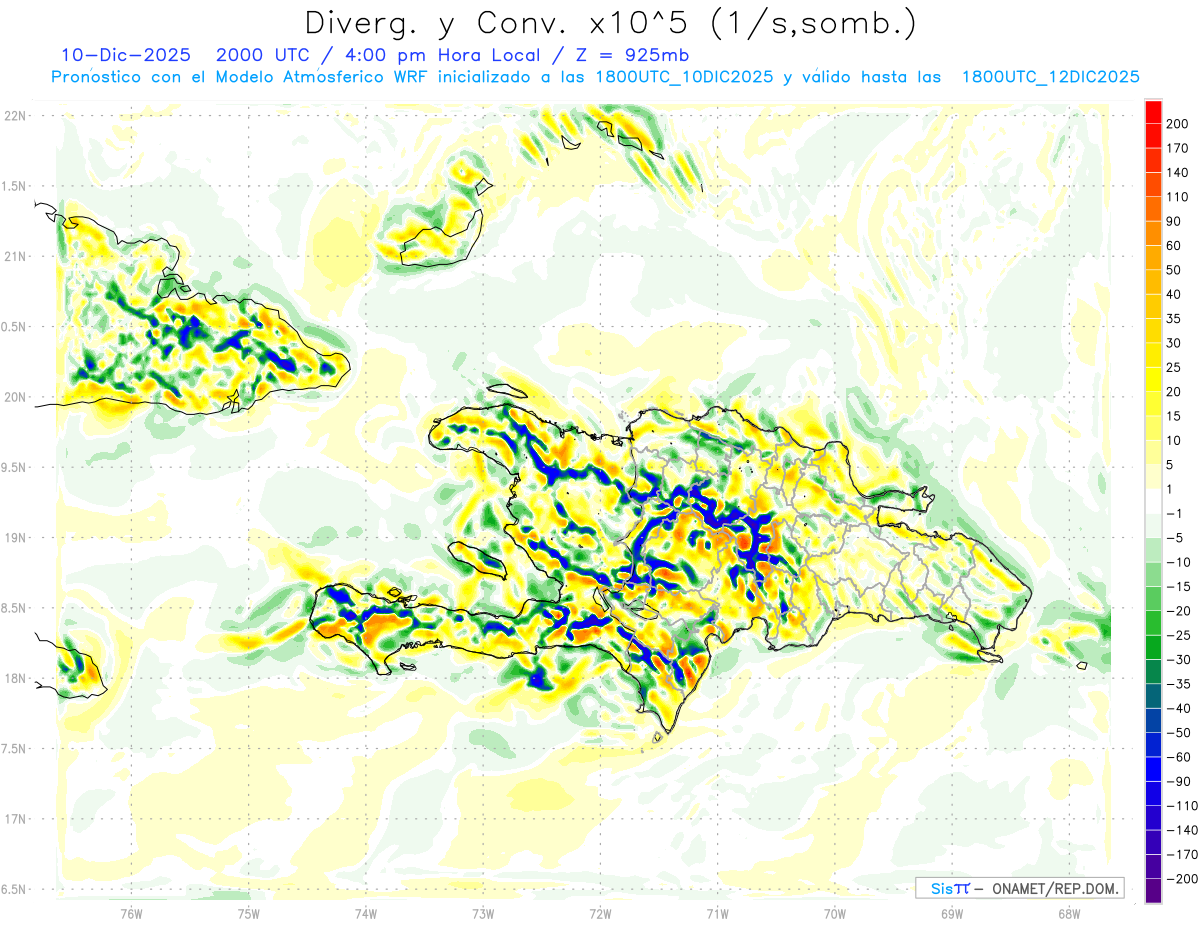Image resolution: width=1200 pixels, height=927 pixels.
Task: Click the positive "35" legend value
Action: pyautogui.click(x=1174, y=319)
